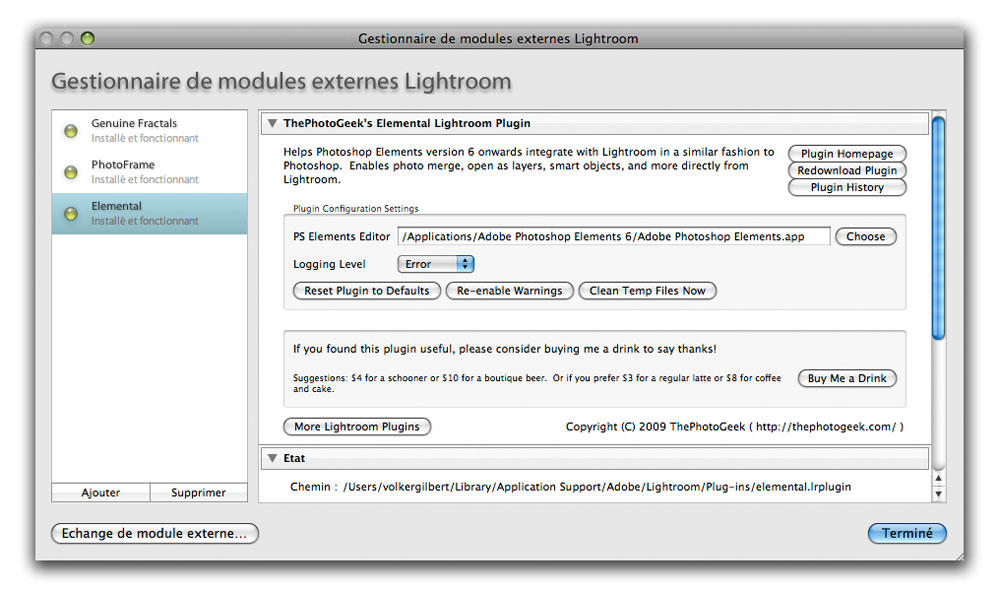The height and width of the screenshot is (591, 1000).
Task: Select the Genuine Fractals plugin entry
Action: (x=149, y=131)
